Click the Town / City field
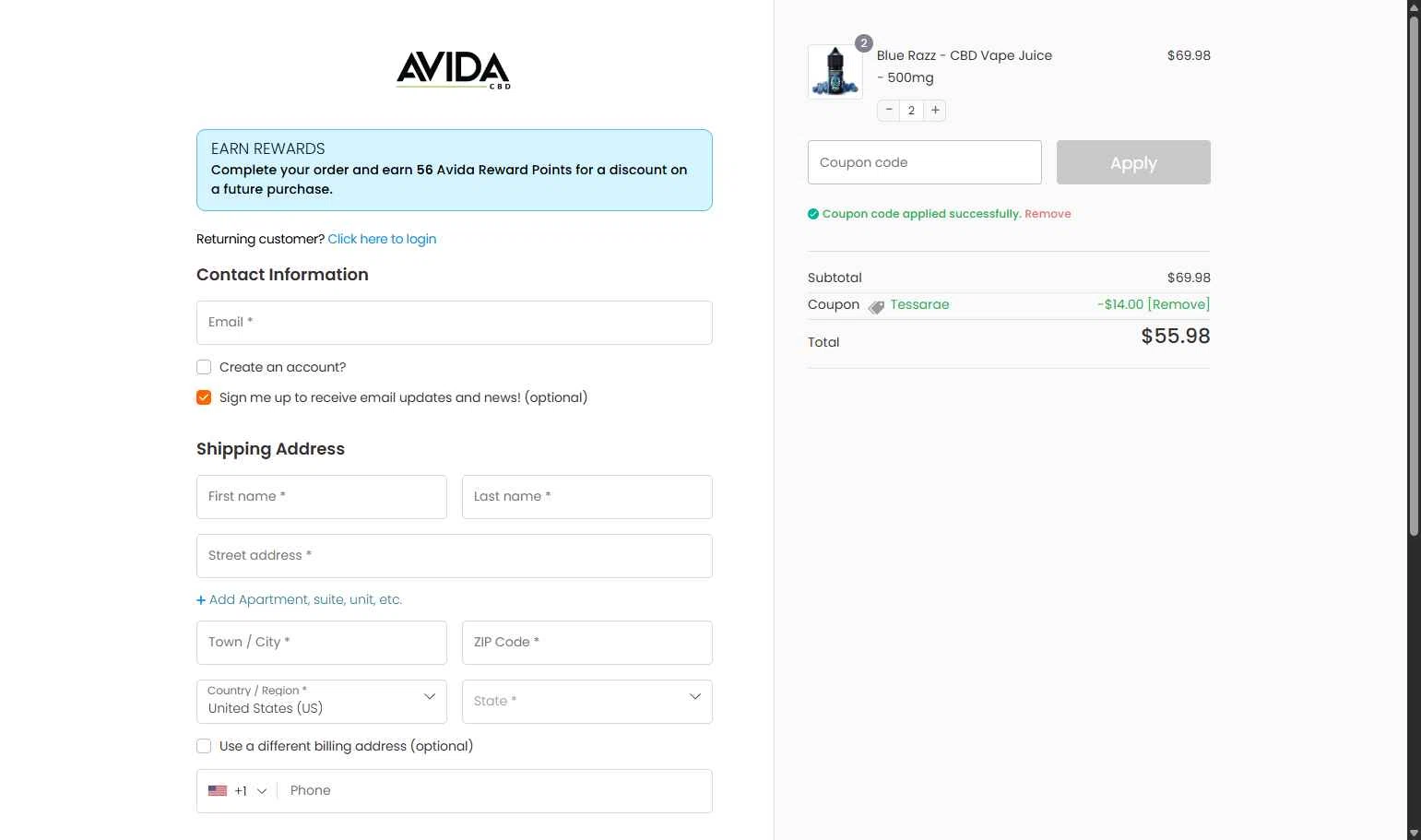The width and height of the screenshot is (1421, 840). tap(322, 643)
